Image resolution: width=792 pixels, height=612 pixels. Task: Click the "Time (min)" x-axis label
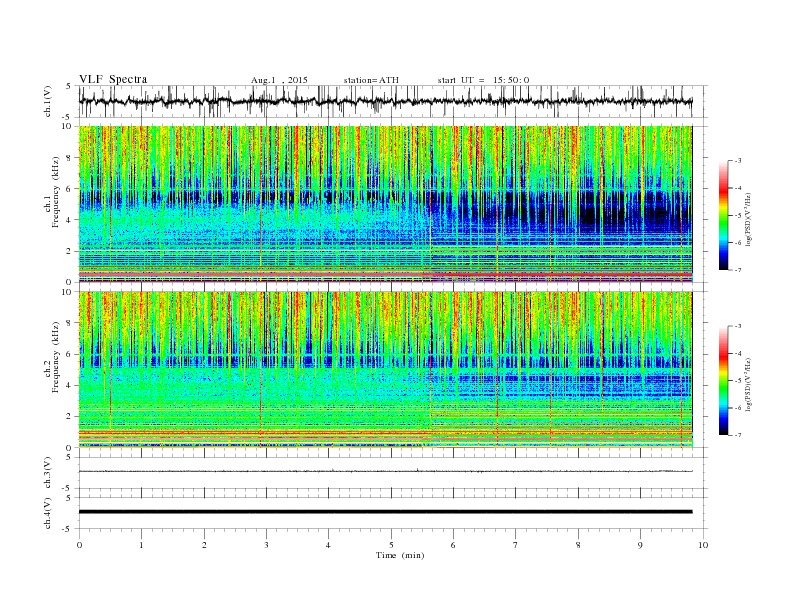click(x=400, y=555)
